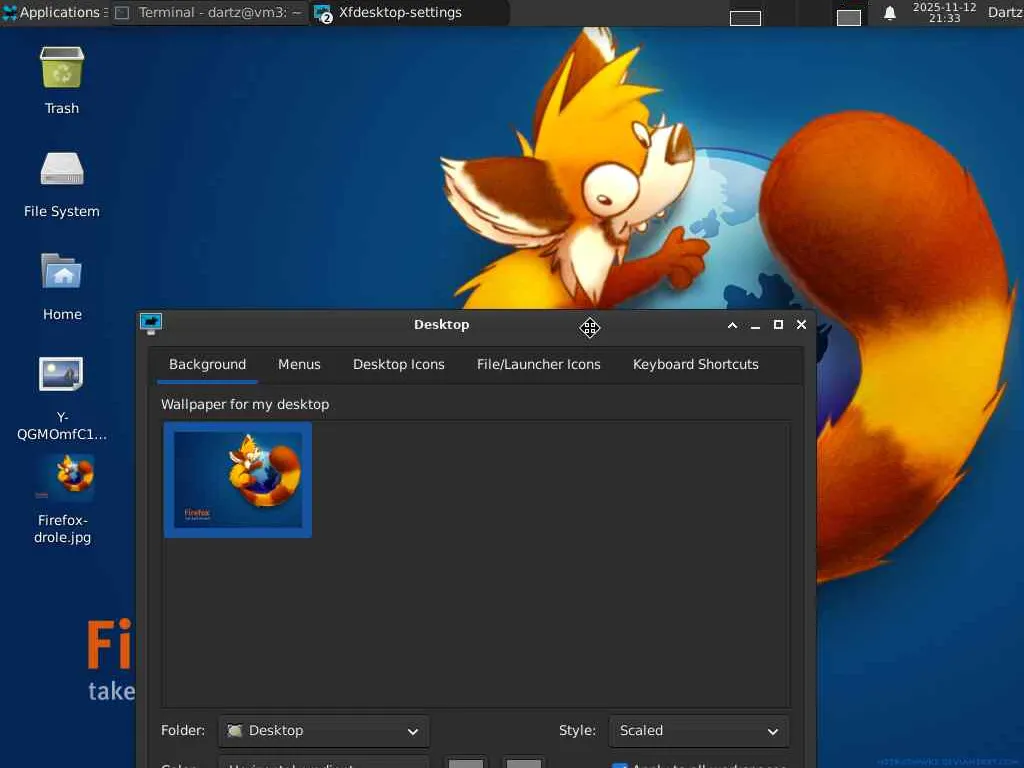The image size is (1024, 768).
Task: Select the Y-QGMOmfC1 image file icon
Action: (x=61, y=374)
